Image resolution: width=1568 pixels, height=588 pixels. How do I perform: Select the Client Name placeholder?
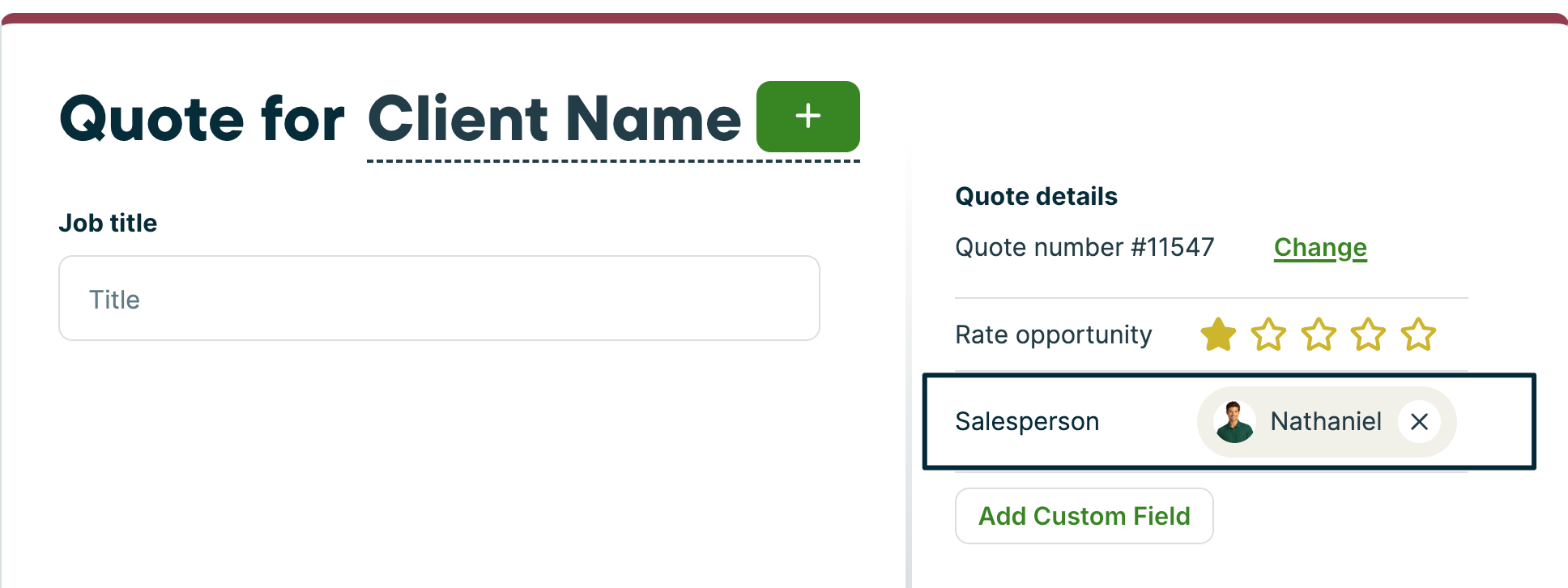point(554,120)
